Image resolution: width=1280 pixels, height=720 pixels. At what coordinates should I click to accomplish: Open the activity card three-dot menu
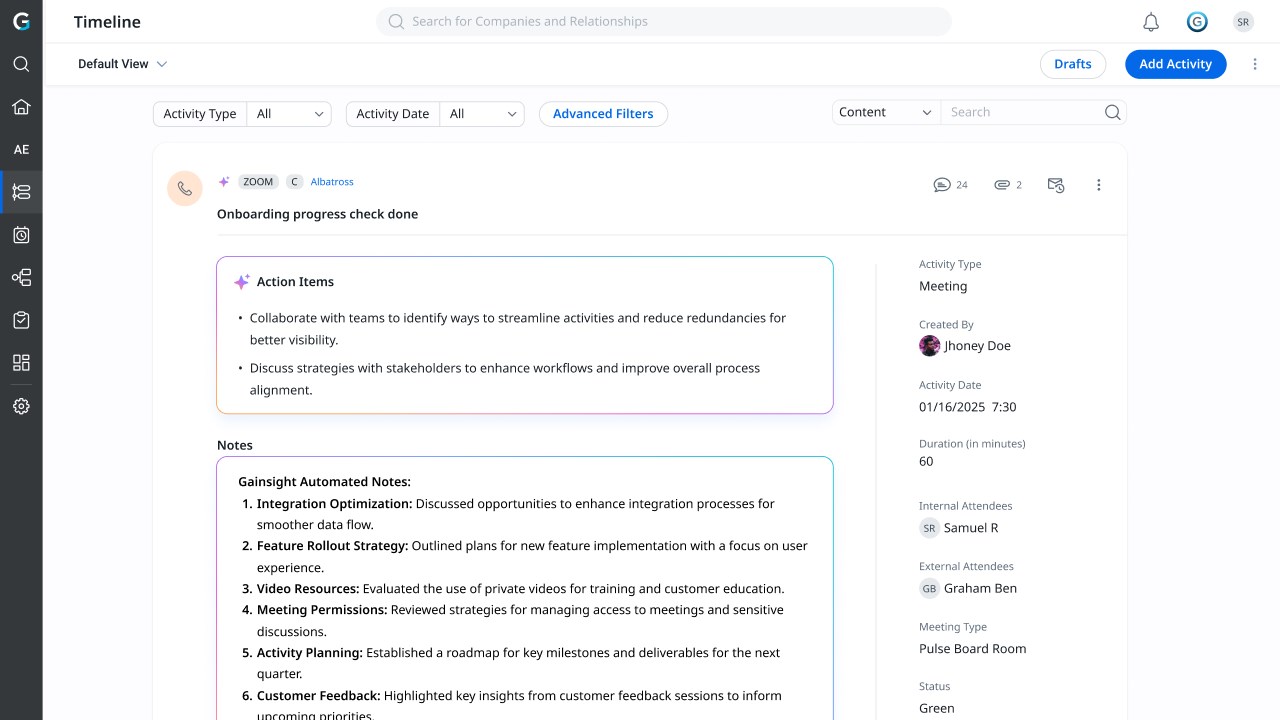pyautogui.click(x=1098, y=185)
